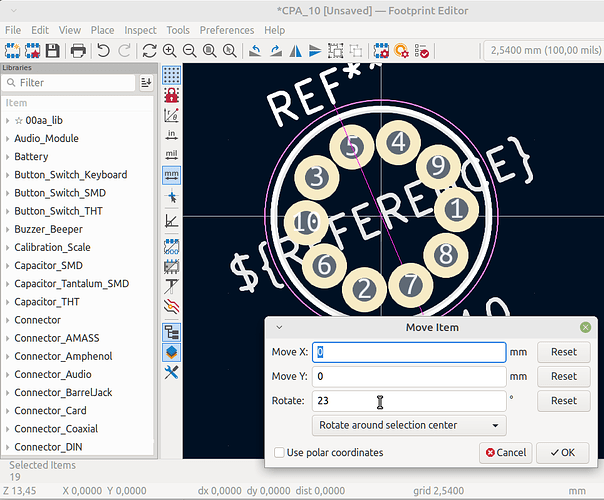Open the Edit menu
The image size is (604, 500).
point(40,30)
